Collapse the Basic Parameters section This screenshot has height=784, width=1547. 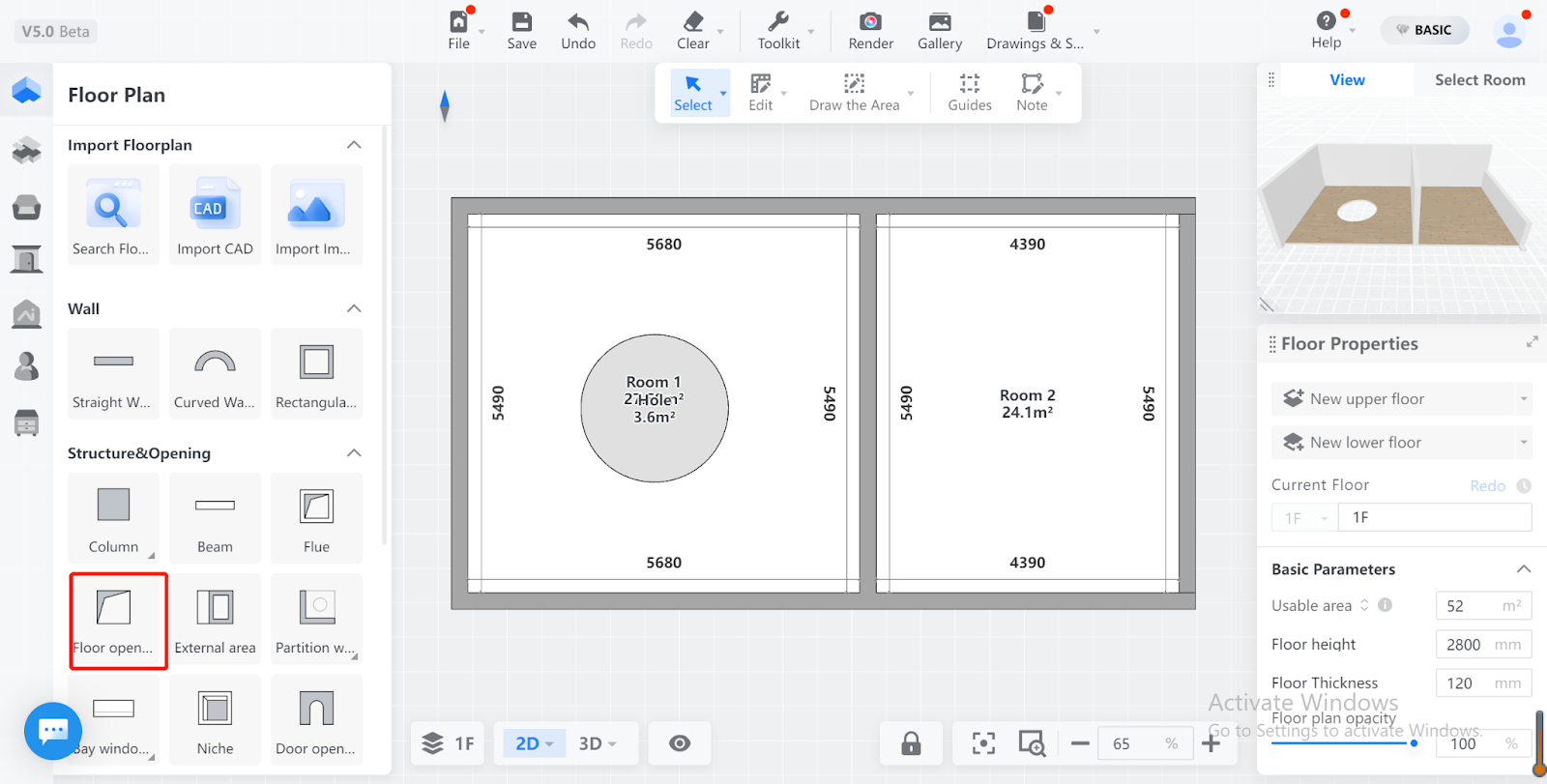pos(1523,569)
